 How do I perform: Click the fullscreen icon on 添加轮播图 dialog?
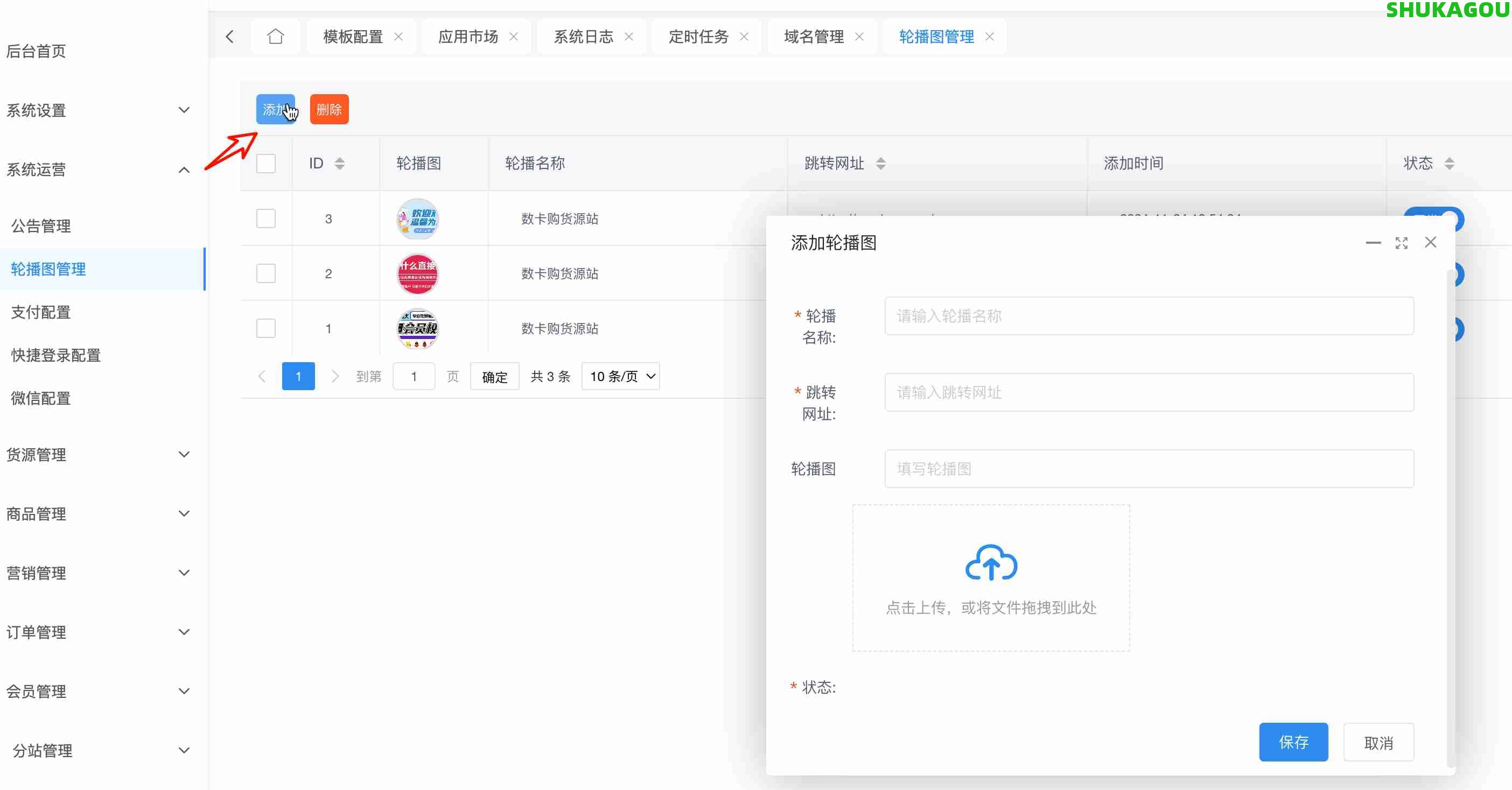tap(1402, 242)
